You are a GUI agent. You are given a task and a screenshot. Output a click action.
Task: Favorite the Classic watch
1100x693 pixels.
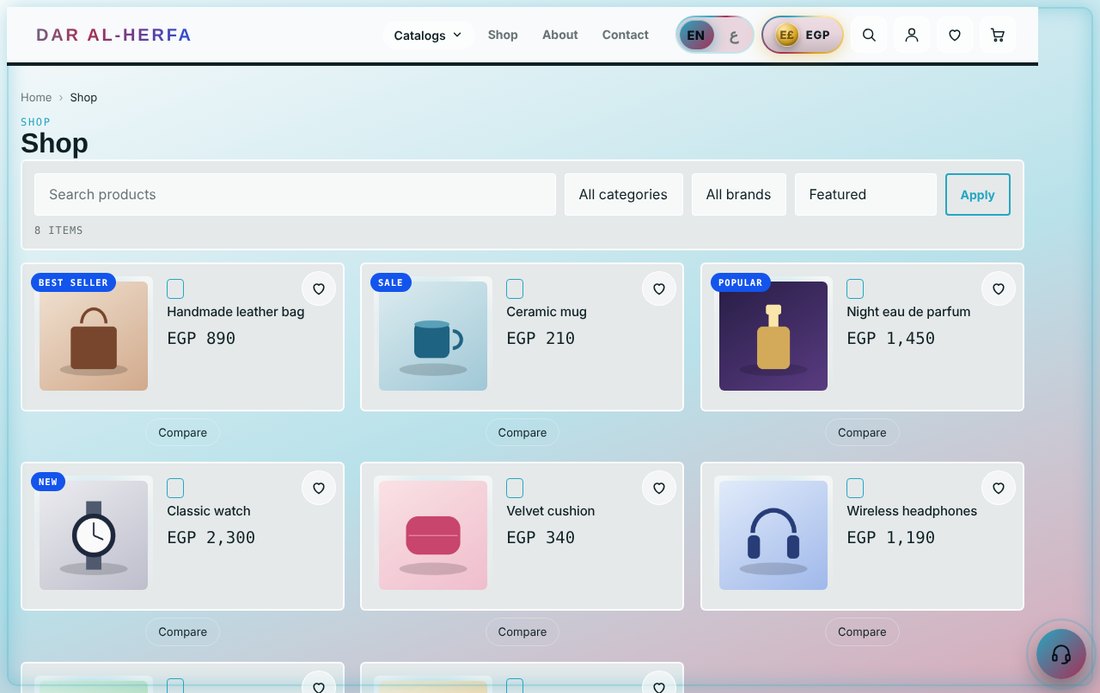(x=318, y=488)
